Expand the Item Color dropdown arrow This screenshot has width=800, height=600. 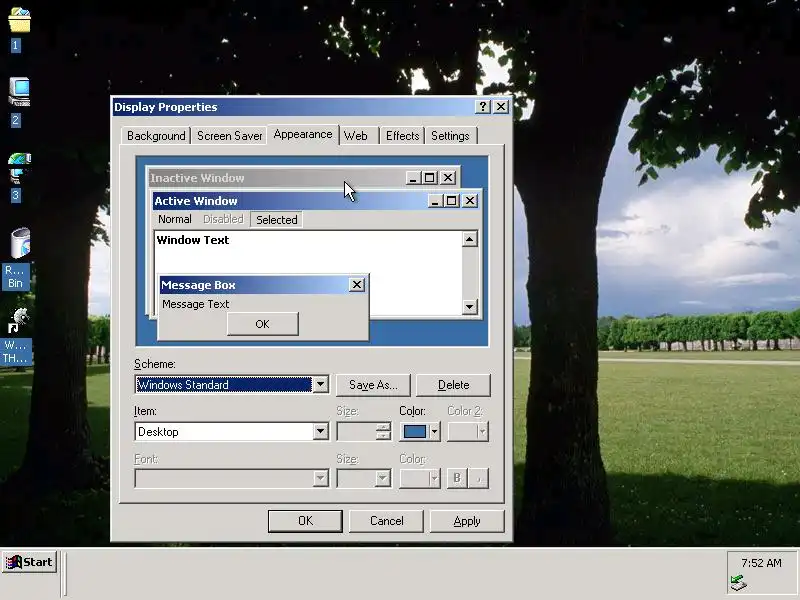pos(434,432)
